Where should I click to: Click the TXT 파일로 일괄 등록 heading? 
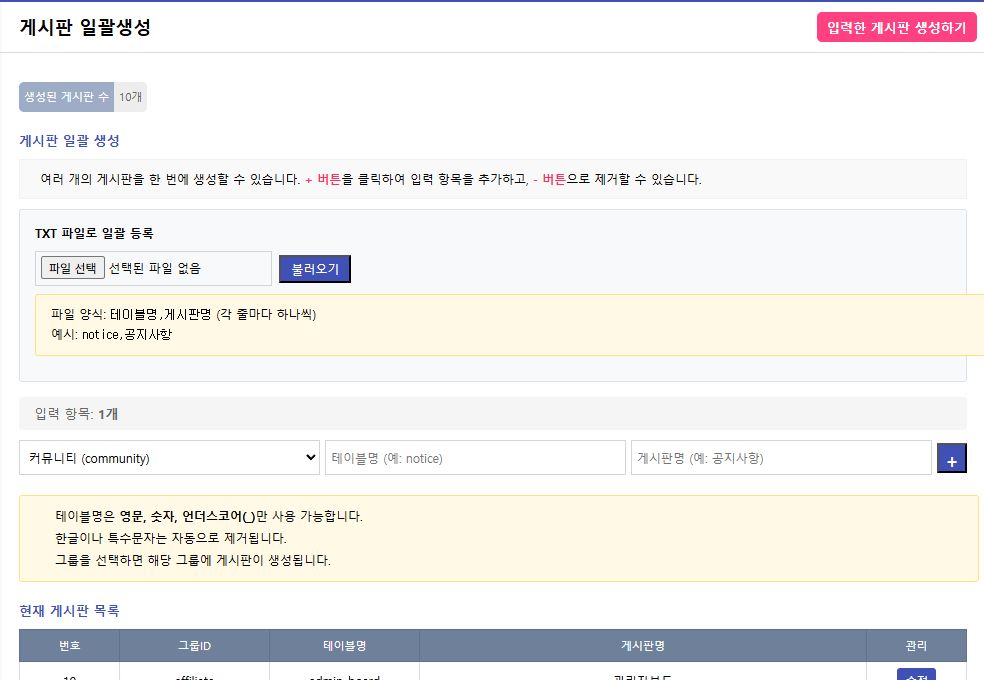94,233
